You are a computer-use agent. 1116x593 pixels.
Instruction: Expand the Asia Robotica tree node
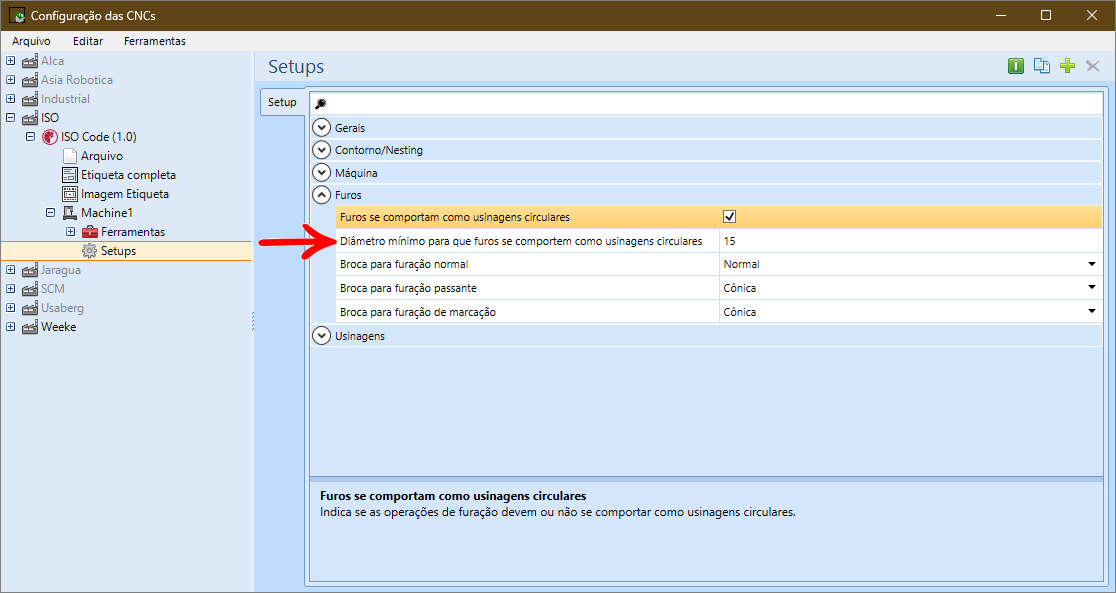point(10,80)
